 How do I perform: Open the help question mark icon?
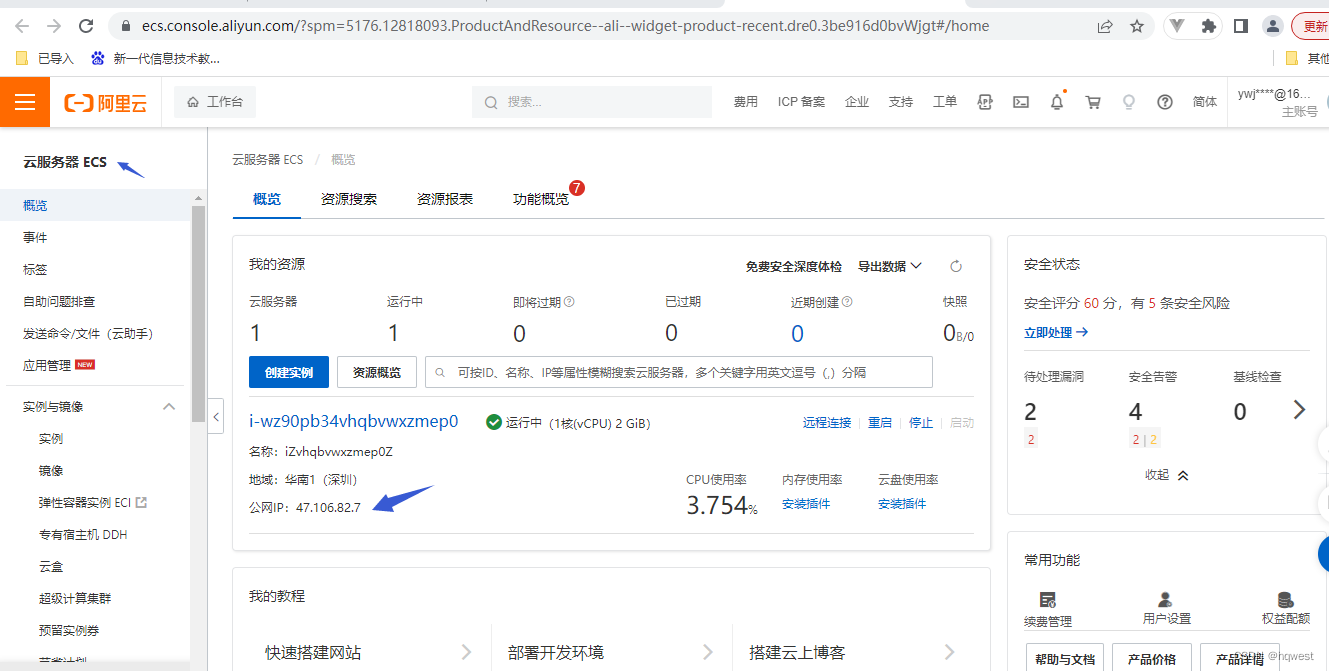pos(1165,102)
